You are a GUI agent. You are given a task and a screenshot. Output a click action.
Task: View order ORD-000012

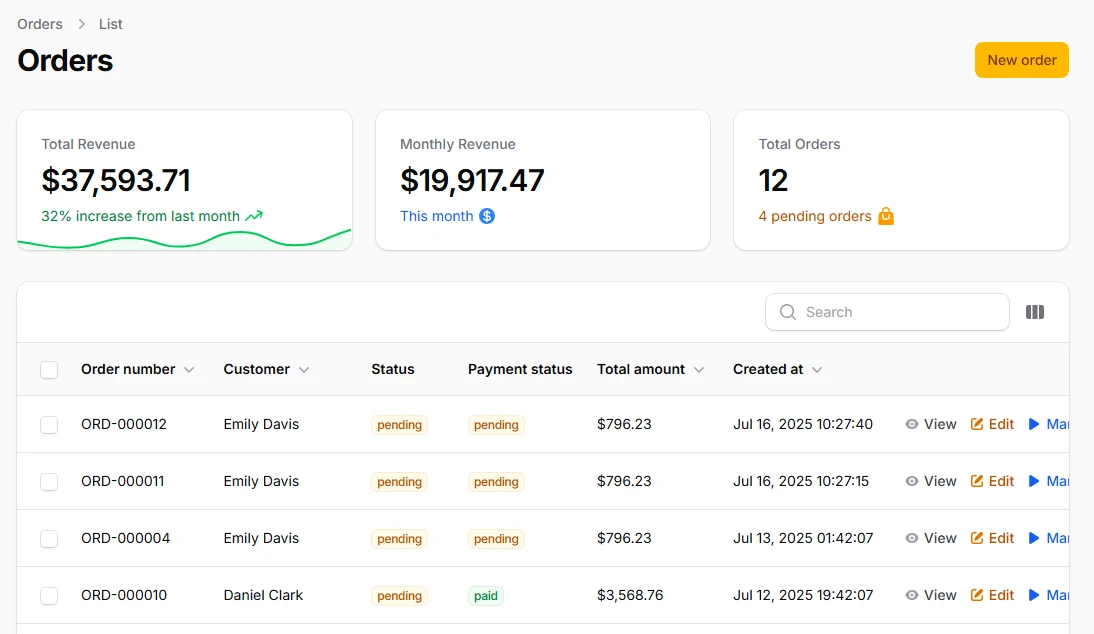[x=931, y=424]
